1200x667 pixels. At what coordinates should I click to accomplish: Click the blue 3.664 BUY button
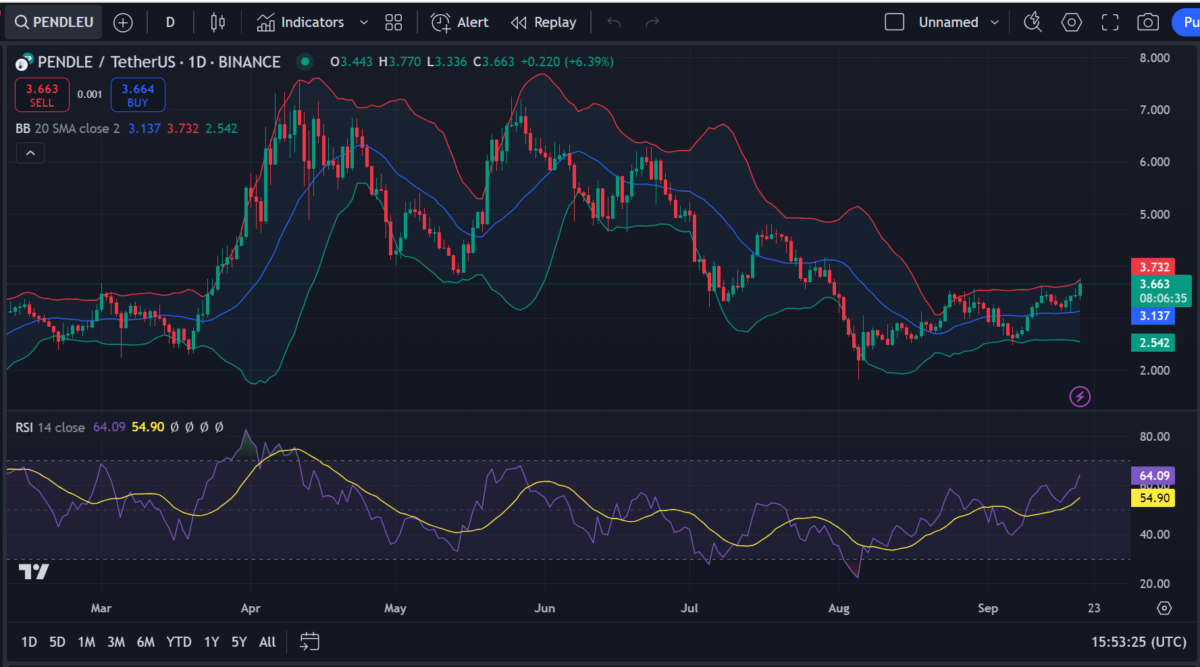pos(138,95)
